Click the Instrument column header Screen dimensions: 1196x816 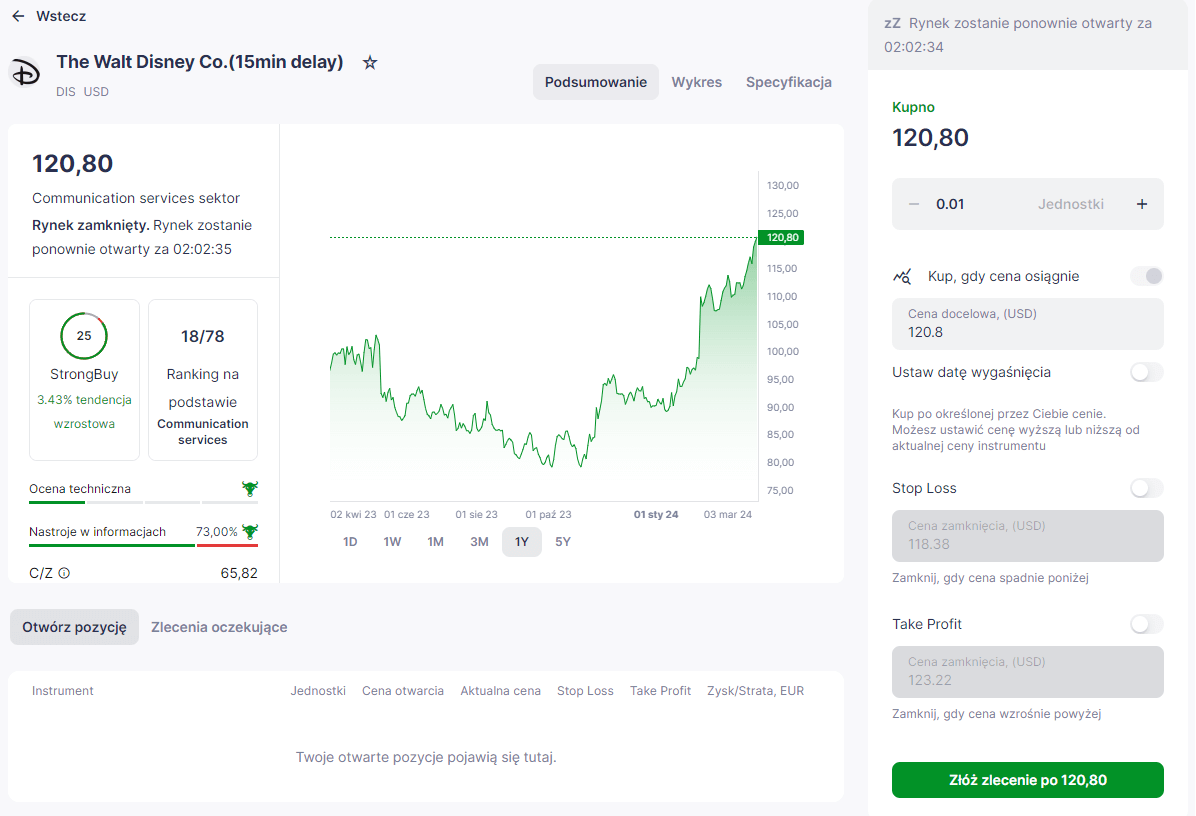(63, 691)
